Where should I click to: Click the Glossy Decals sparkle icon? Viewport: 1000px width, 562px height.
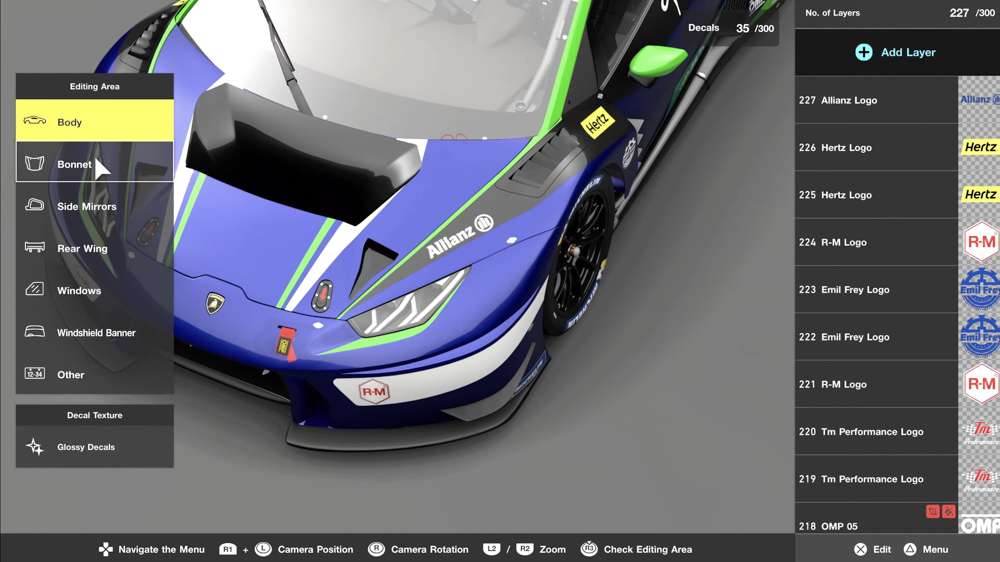click(34, 447)
